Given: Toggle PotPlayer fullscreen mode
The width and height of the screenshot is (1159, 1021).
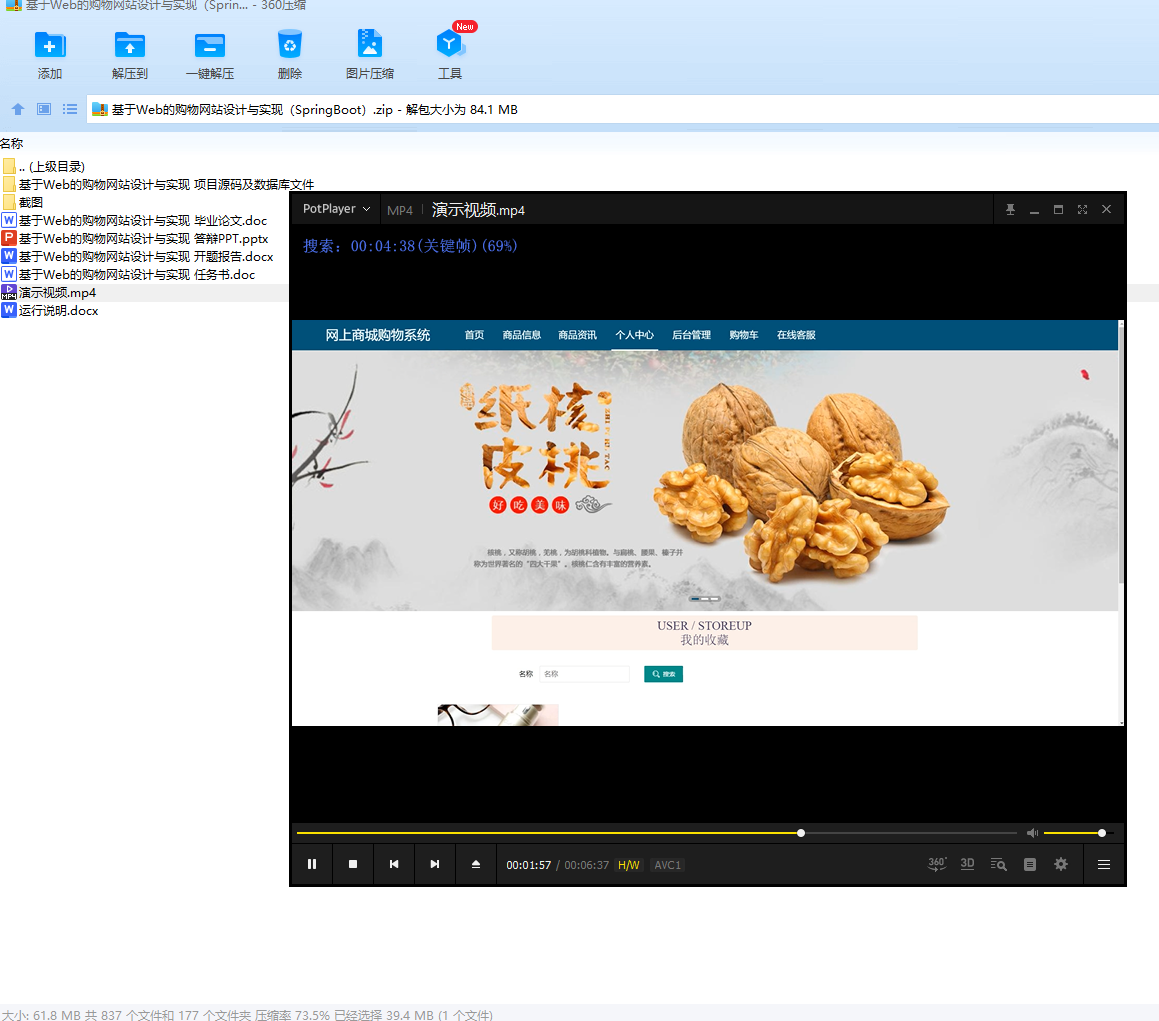Looking at the screenshot, I should [x=1082, y=210].
